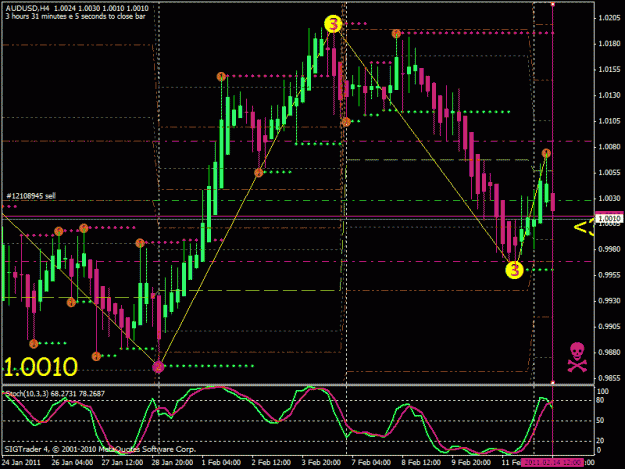Click the '2 Feb 12:00' date label
625x469 pixels.
[271, 462]
